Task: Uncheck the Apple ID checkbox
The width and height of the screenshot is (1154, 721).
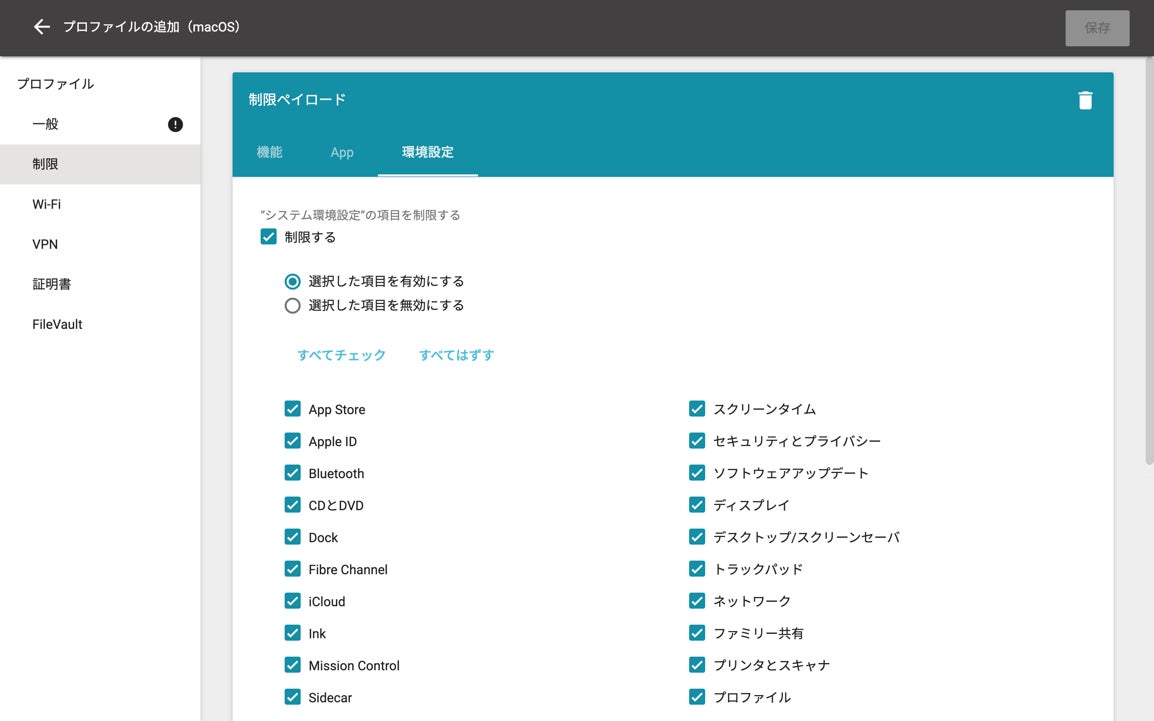Action: click(292, 441)
